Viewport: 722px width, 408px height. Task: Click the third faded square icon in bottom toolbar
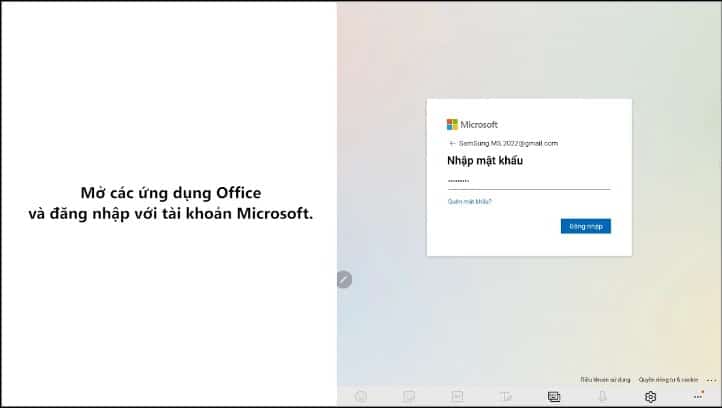pos(457,396)
